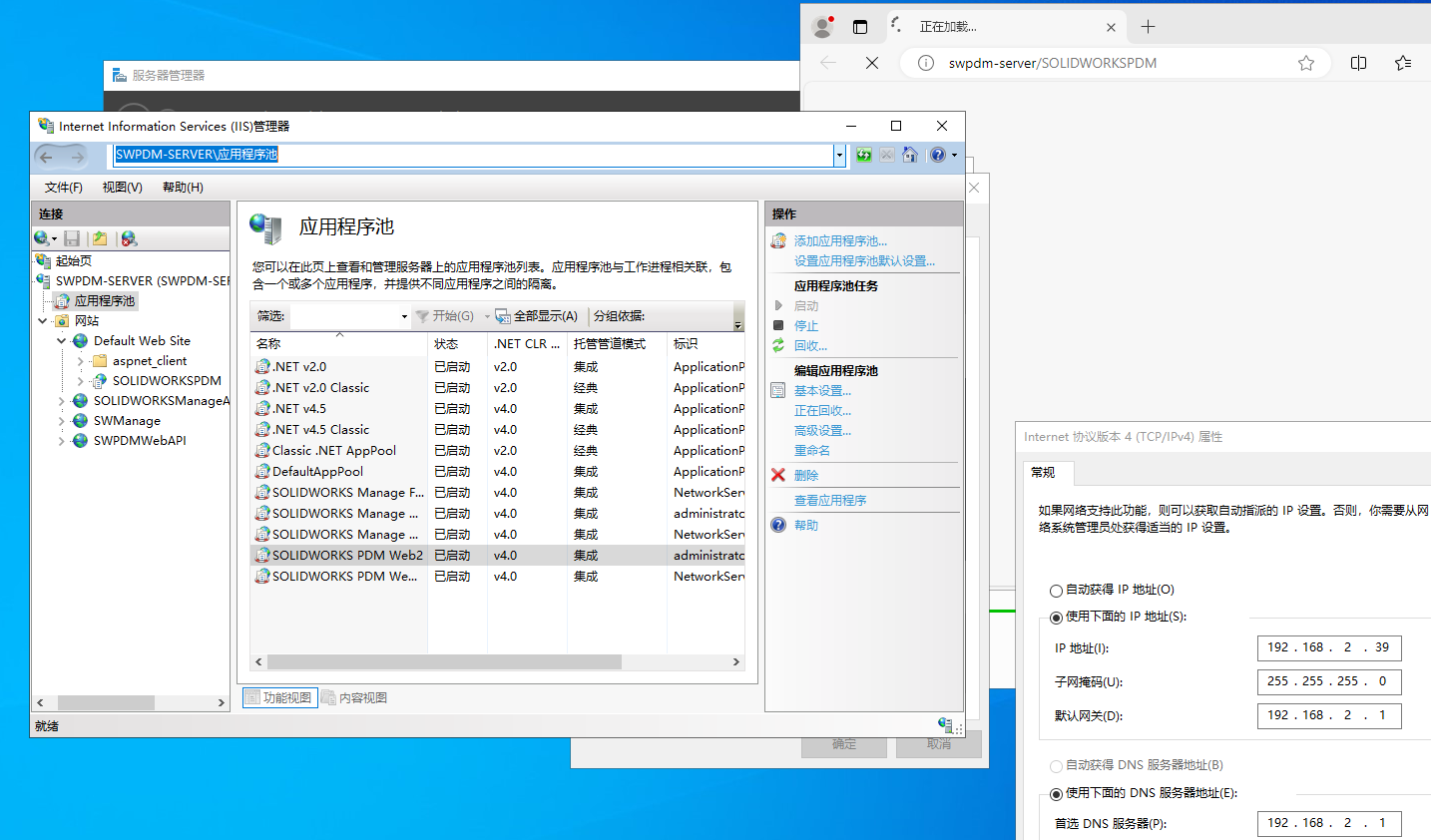Screen dimensions: 1431x840
Task: Close the loading Edge tab
Action: click(1111, 27)
